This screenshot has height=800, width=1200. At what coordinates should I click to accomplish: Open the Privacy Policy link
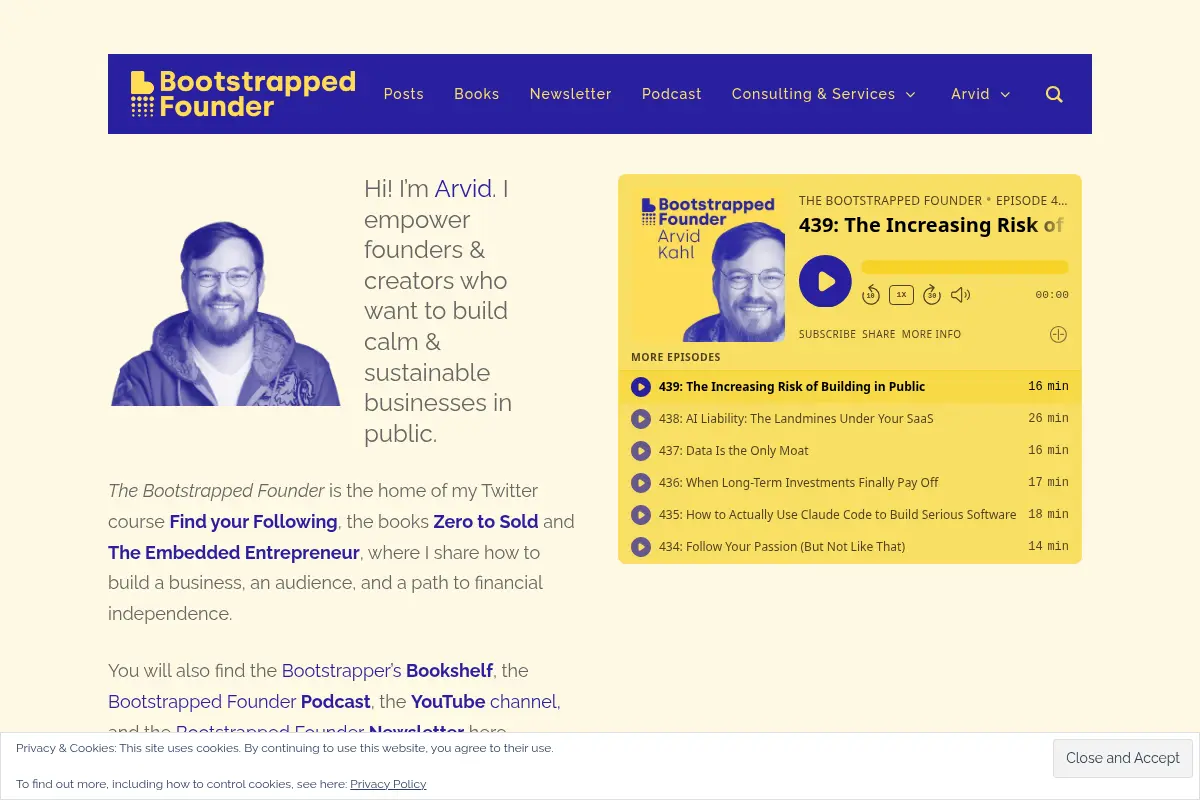coord(388,784)
